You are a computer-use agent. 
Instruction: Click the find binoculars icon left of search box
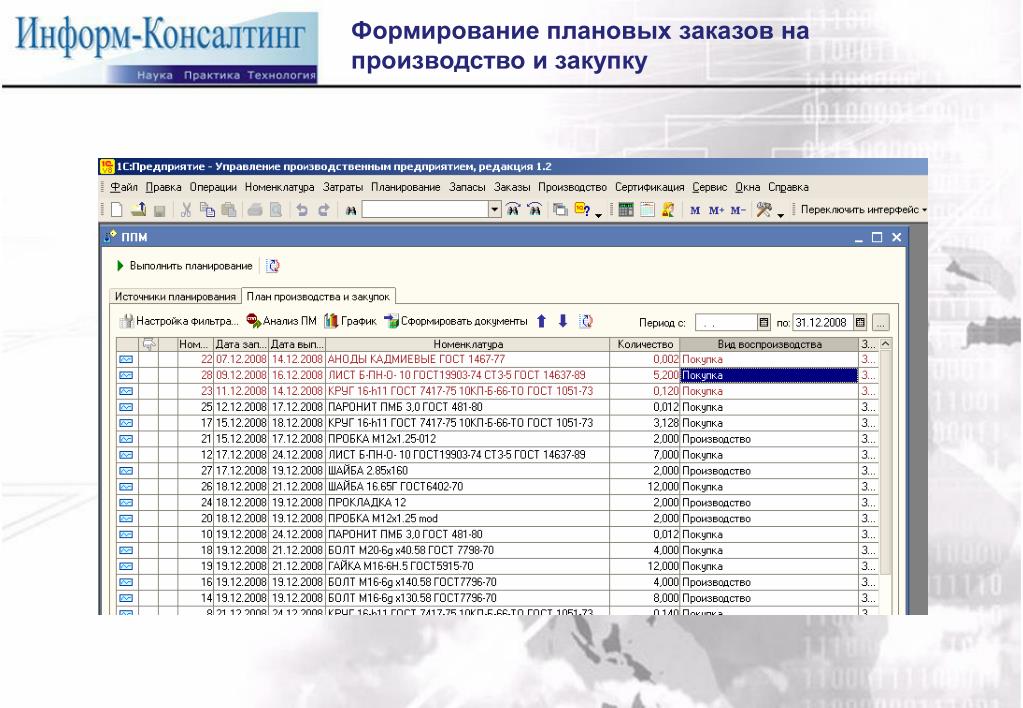click(x=351, y=210)
